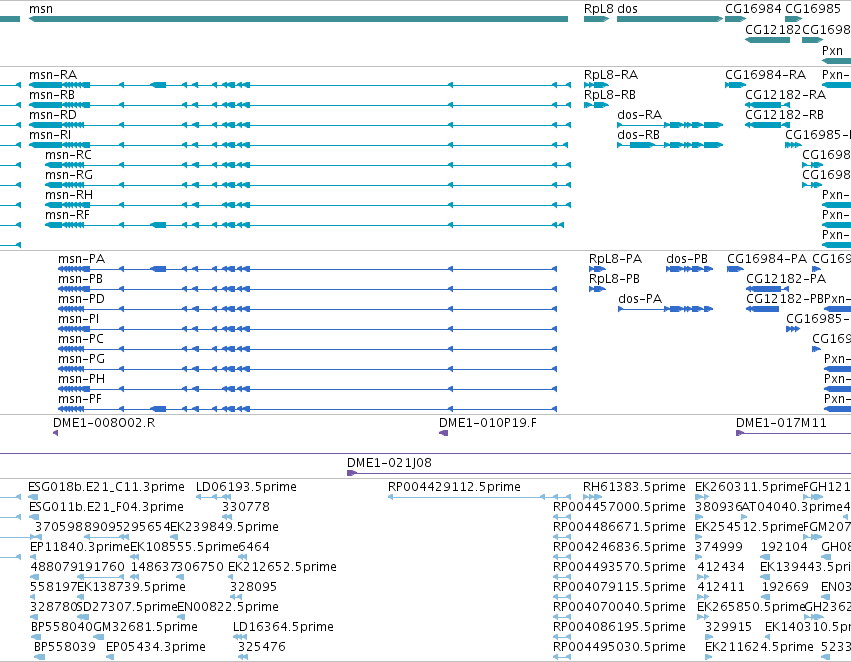851x662 pixels.
Task: Open the CG16984-PA protein feature
Action: 735,269
